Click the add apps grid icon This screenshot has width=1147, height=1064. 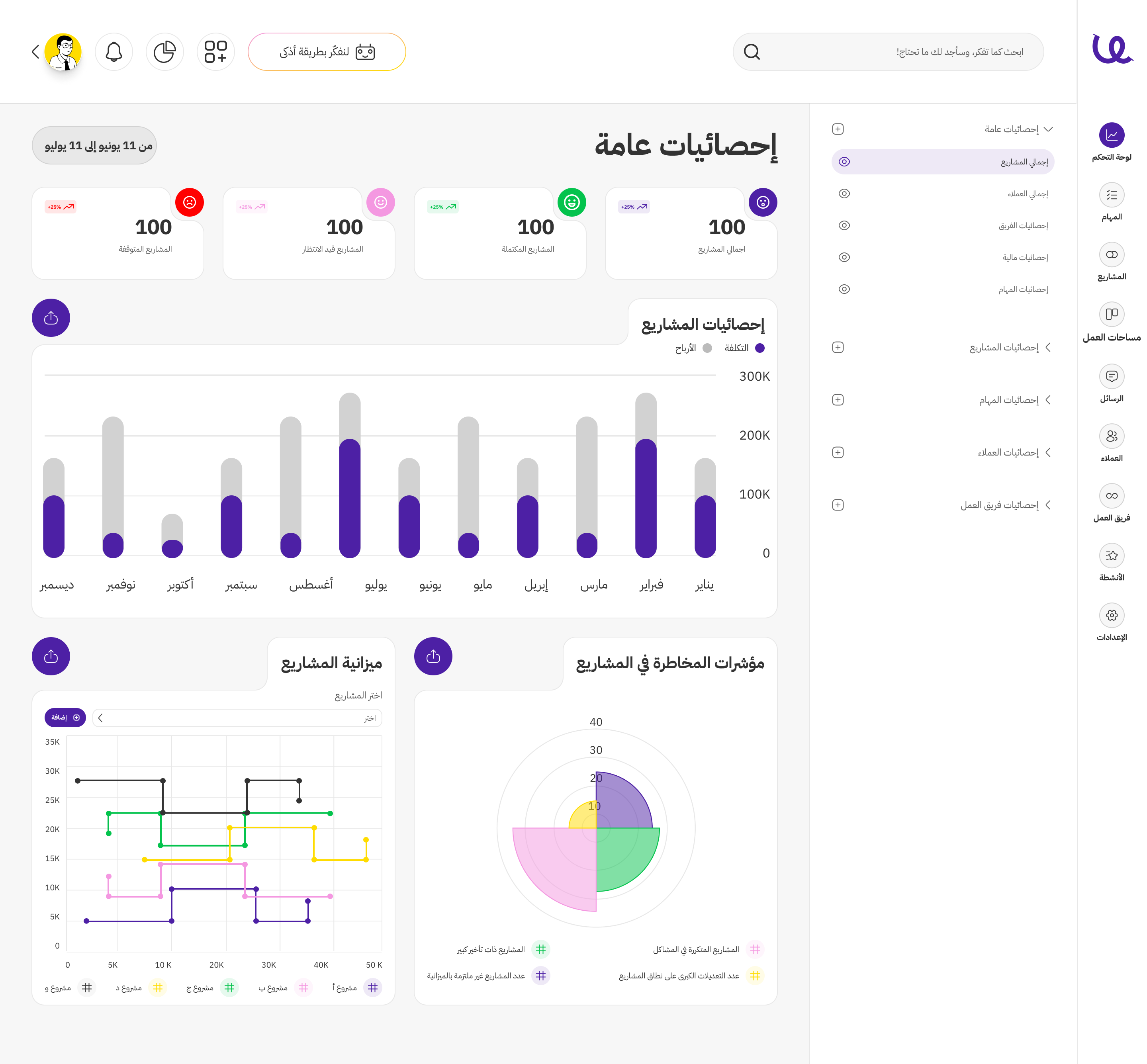[x=215, y=52]
